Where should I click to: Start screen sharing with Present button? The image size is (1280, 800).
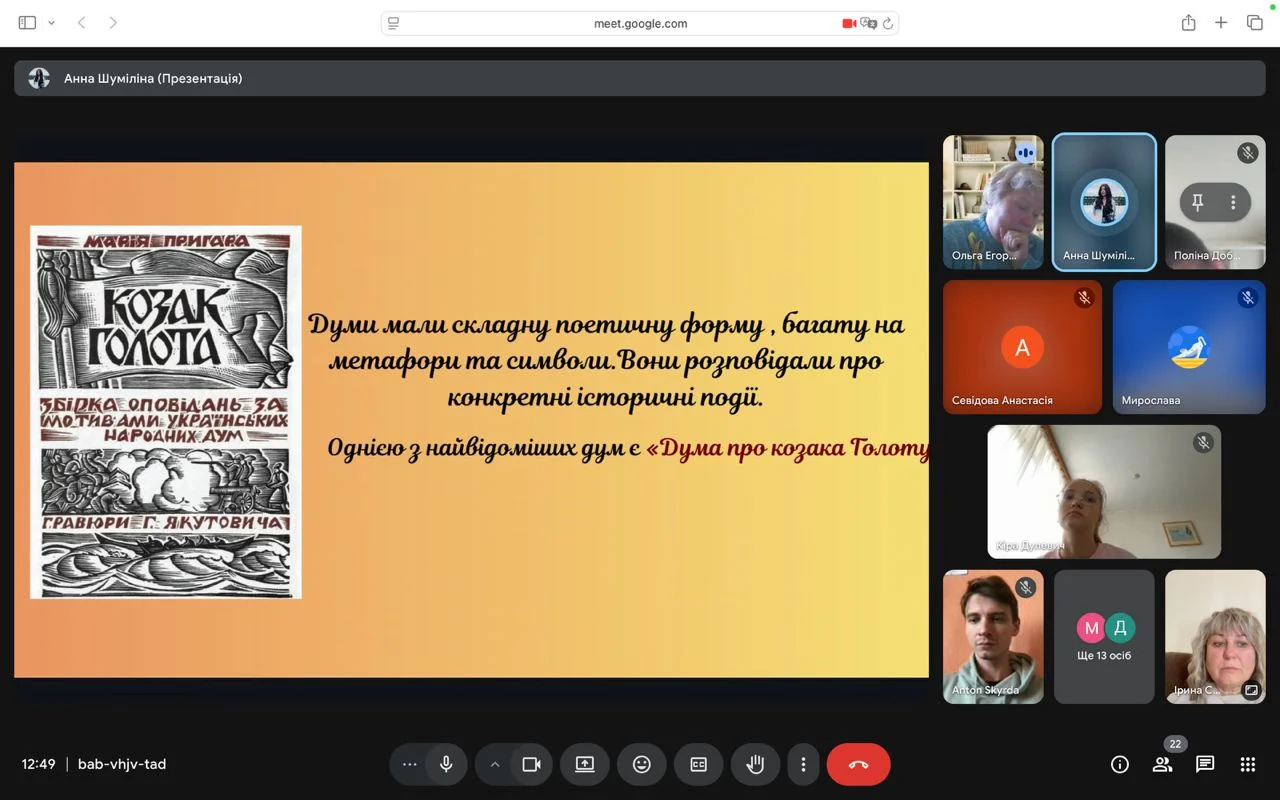[x=585, y=764]
